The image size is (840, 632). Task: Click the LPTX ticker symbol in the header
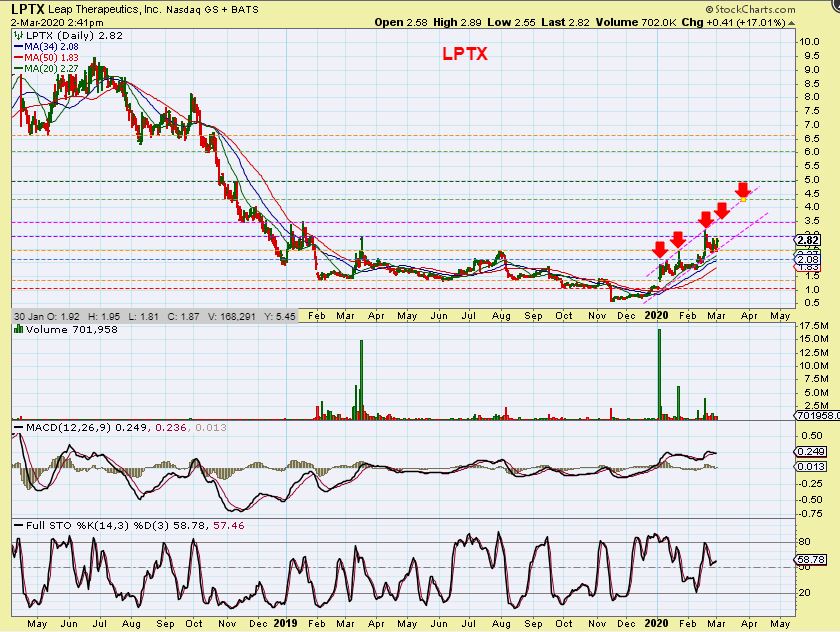(x=27, y=9)
